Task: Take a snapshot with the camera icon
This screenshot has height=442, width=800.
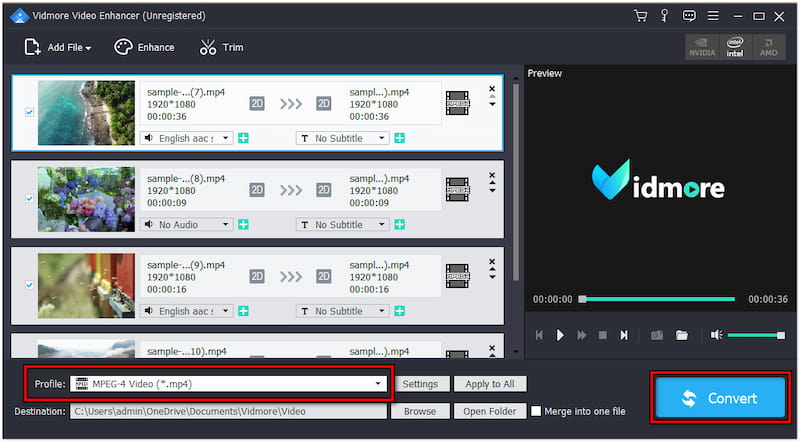Action: pyautogui.click(x=657, y=335)
